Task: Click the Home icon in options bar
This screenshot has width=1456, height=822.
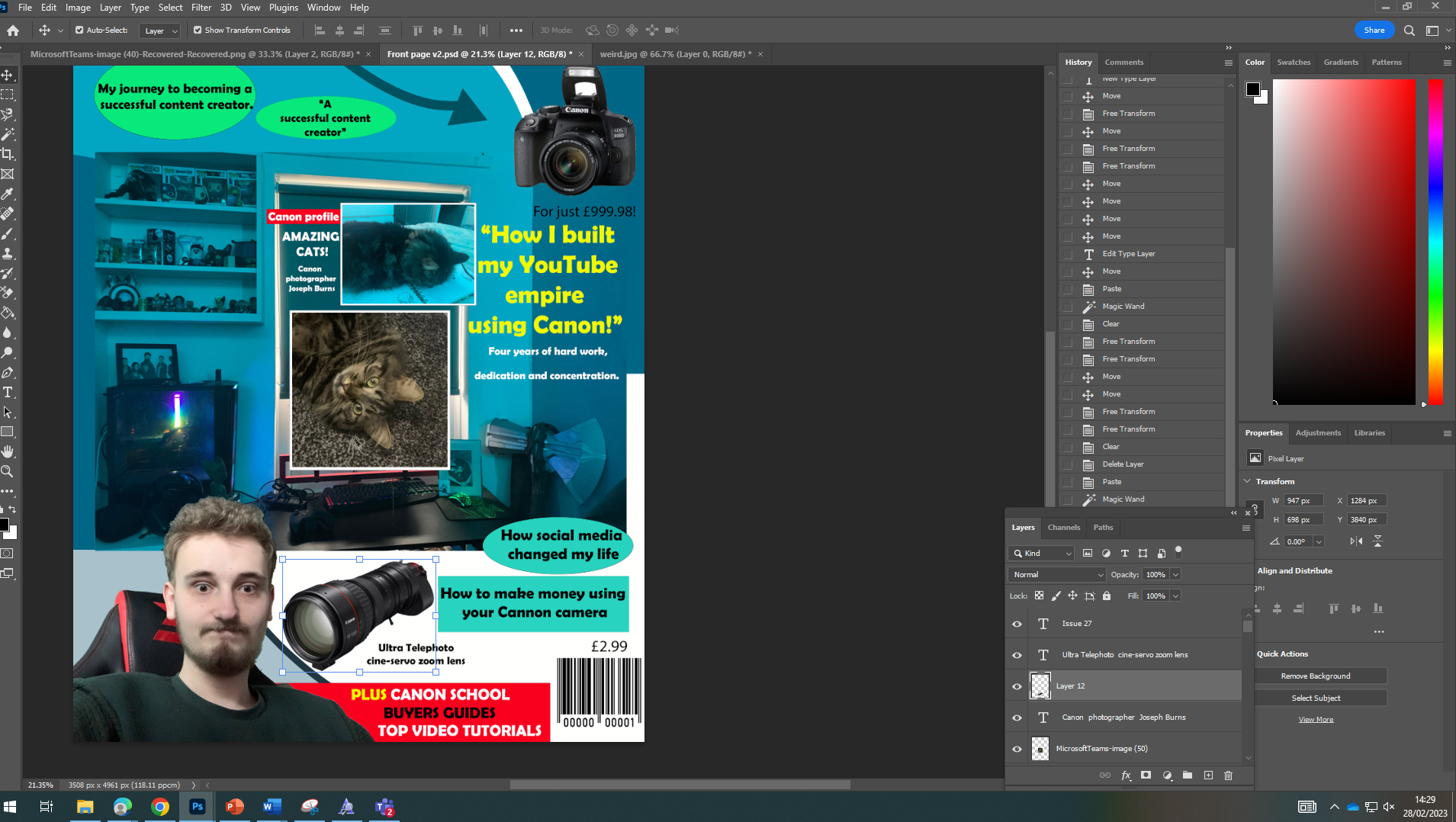Action: [x=13, y=31]
